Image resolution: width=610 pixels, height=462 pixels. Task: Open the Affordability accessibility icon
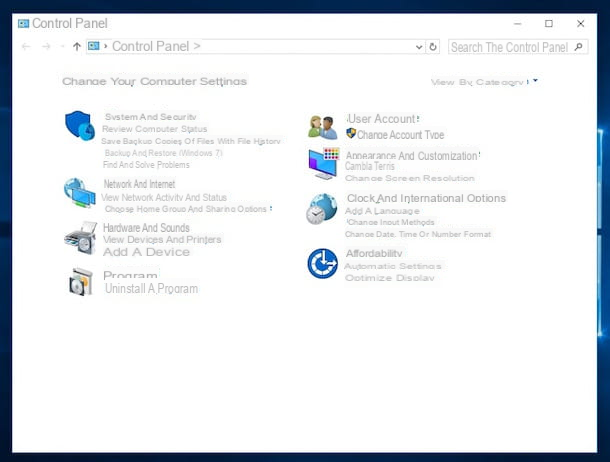323,264
